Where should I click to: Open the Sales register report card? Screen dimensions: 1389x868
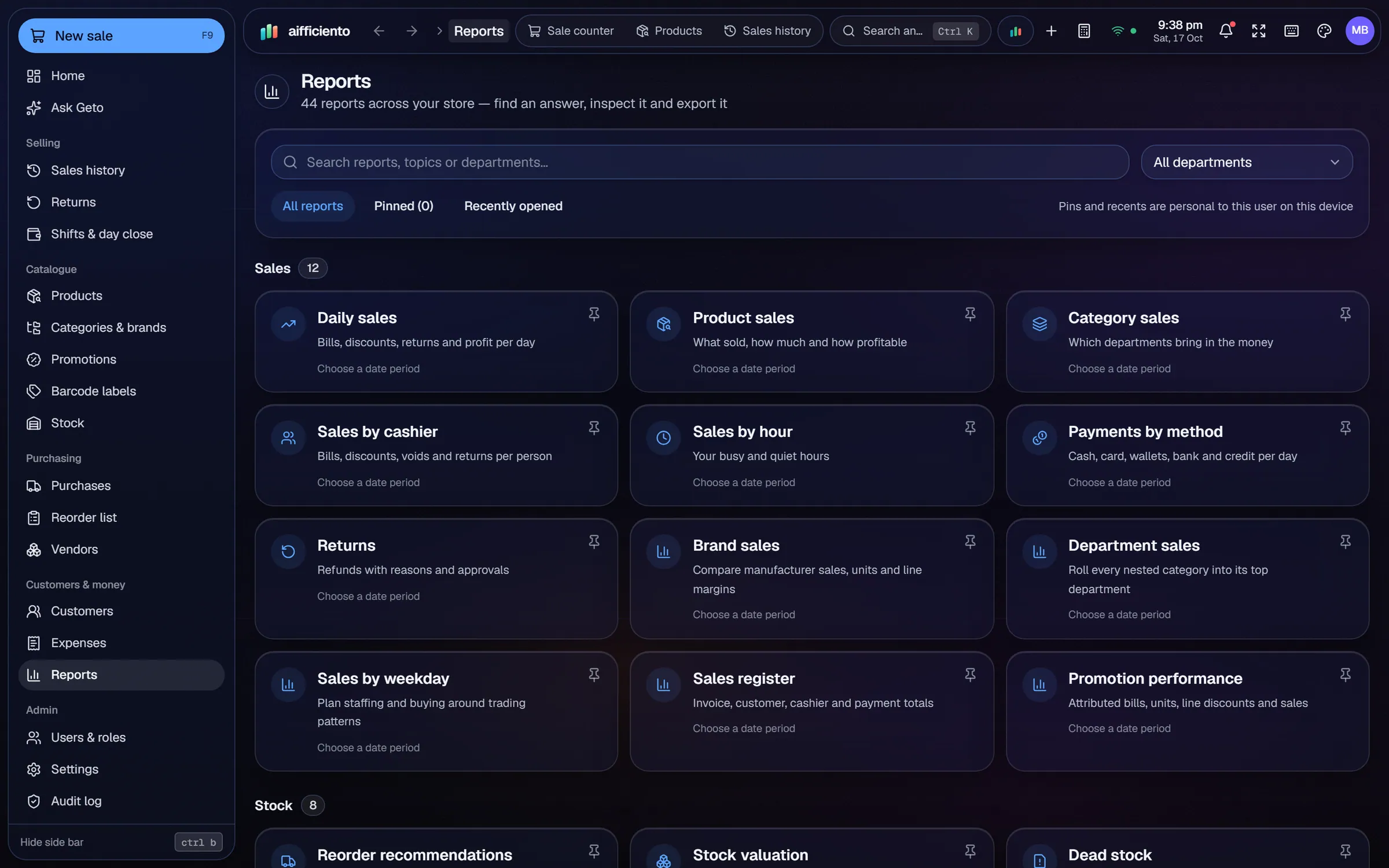point(811,711)
